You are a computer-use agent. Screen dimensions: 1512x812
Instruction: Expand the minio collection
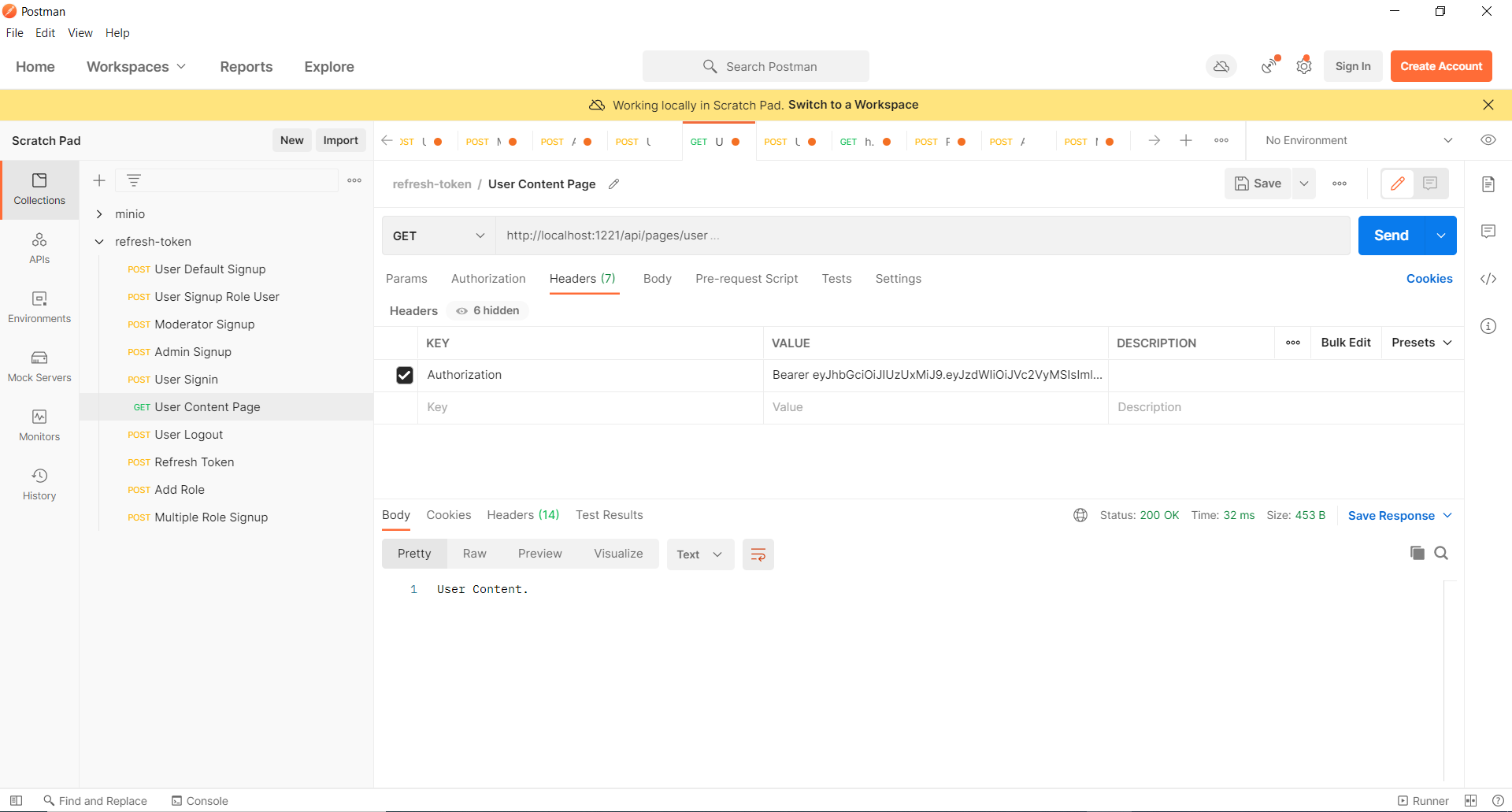pyautogui.click(x=99, y=214)
